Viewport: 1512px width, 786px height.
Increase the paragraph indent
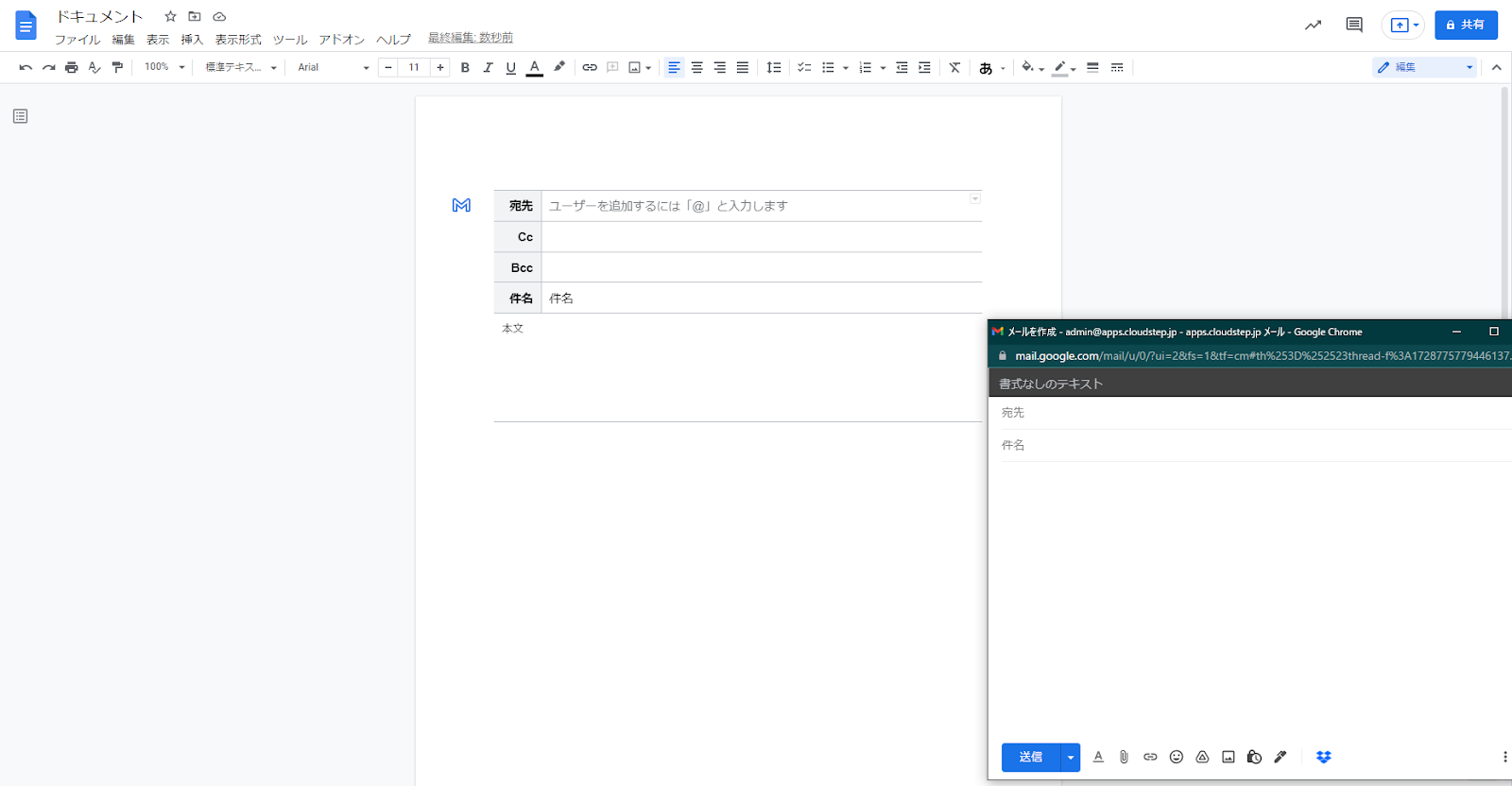tap(924, 67)
